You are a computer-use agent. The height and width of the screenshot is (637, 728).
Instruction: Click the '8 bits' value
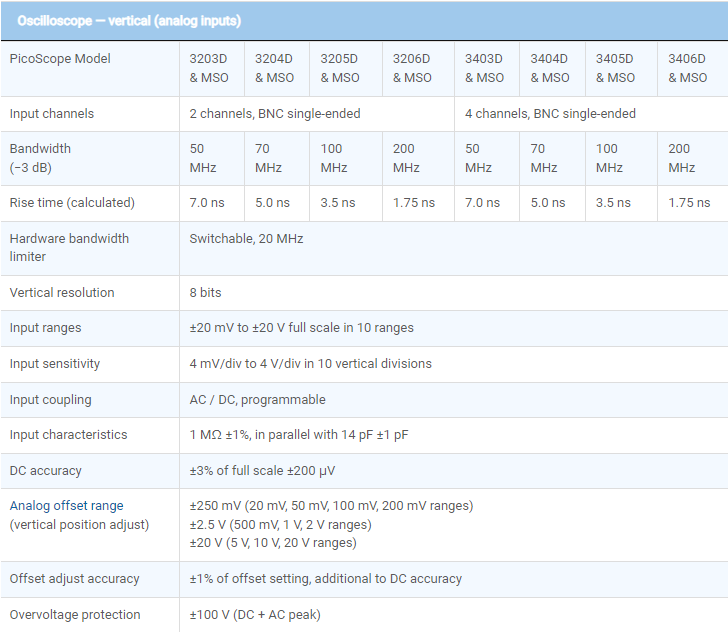(x=205, y=292)
